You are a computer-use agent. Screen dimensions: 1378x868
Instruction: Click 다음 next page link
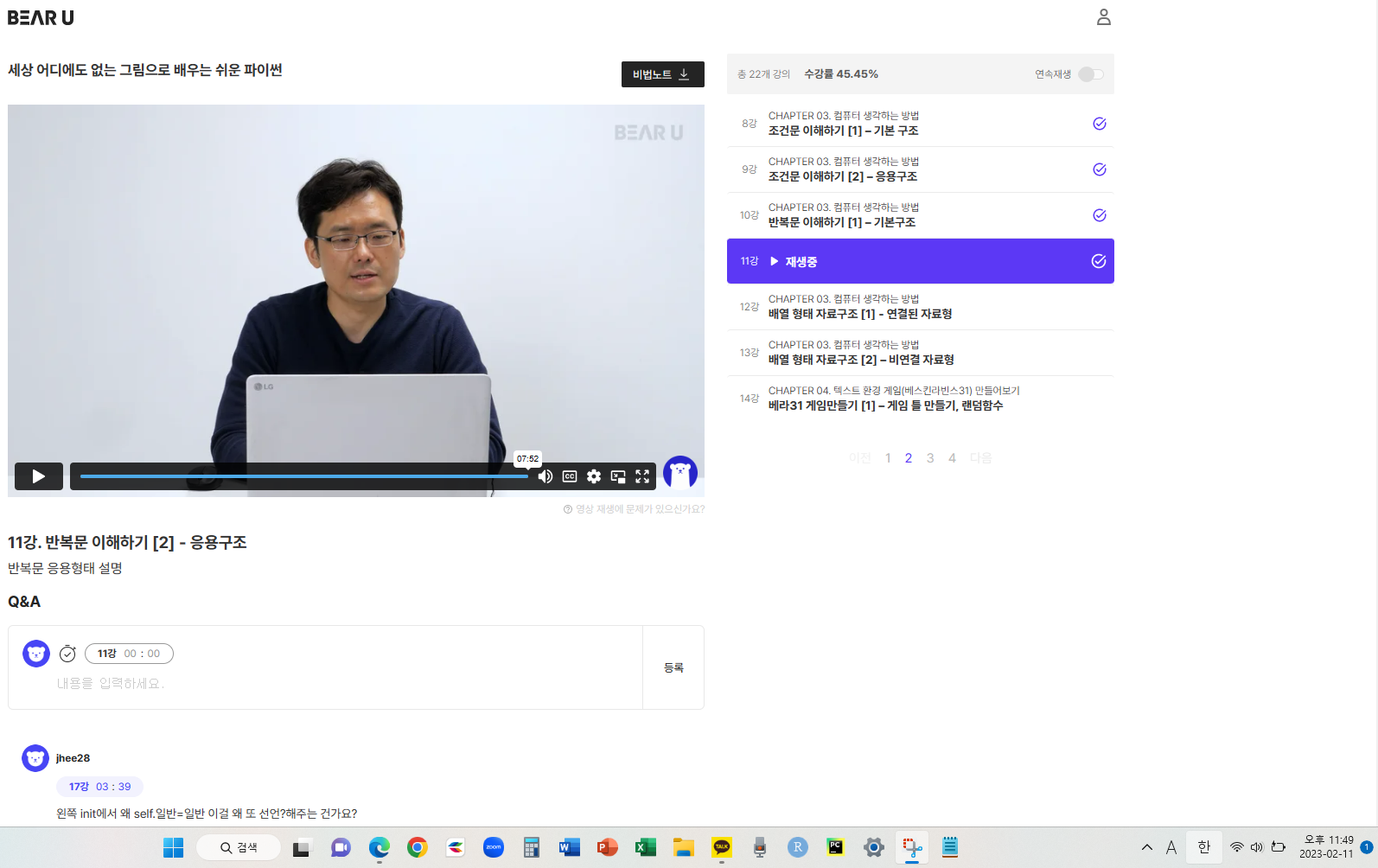pyautogui.click(x=981, y=458)
